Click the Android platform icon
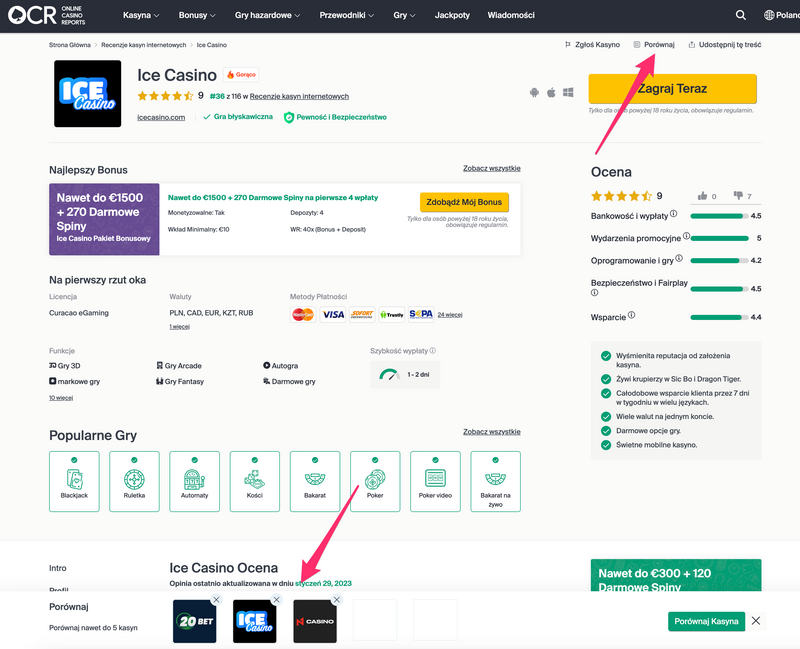This screenshot has height=649, width=800. tap(534, 92)
